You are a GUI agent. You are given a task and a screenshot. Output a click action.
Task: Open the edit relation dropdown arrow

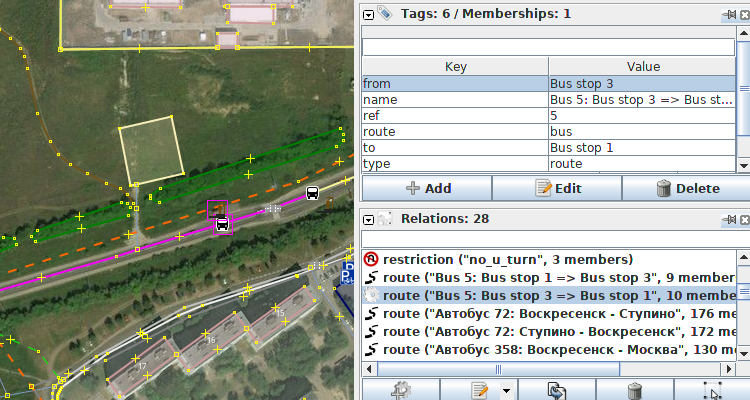coord(506,390)
